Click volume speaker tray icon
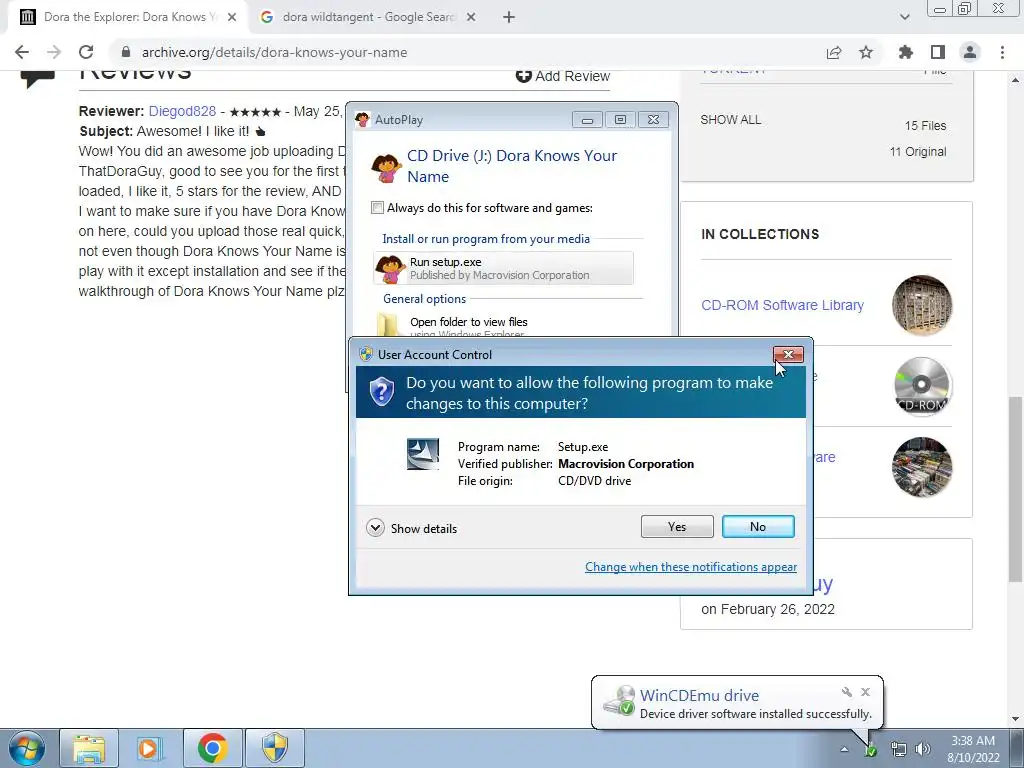 [x=923, y=750]
